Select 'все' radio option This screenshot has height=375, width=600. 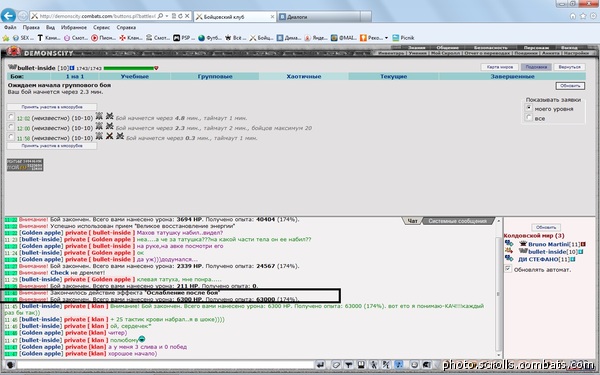coord(529,117)
